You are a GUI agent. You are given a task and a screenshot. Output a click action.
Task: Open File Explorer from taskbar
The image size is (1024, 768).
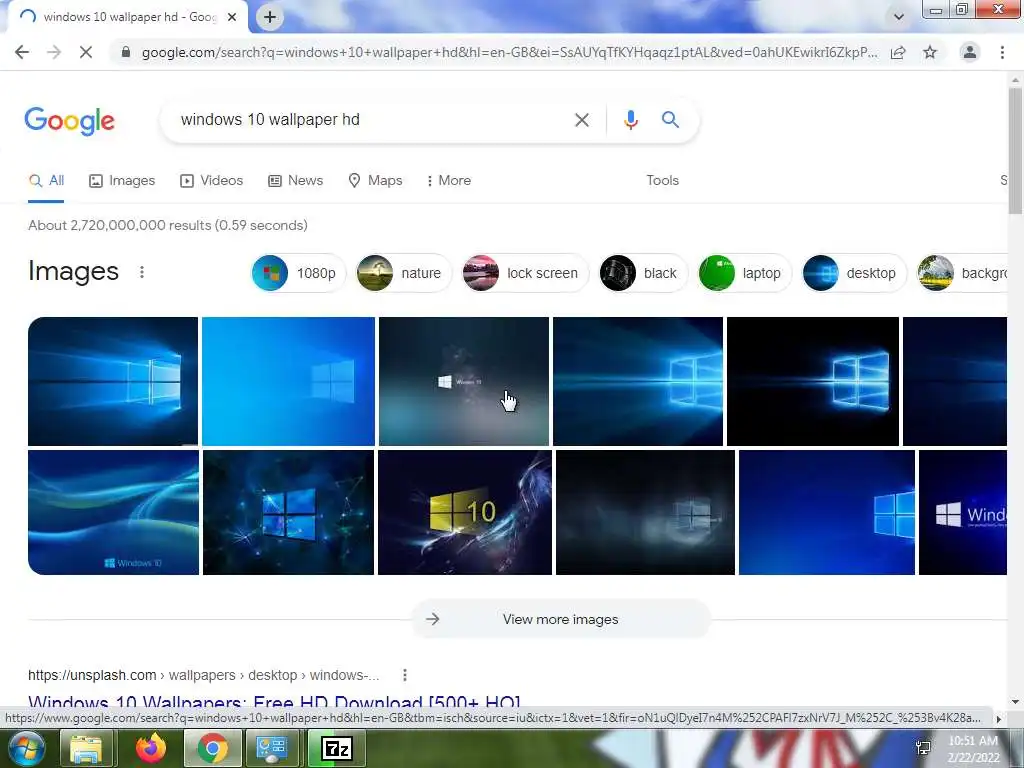86,748
